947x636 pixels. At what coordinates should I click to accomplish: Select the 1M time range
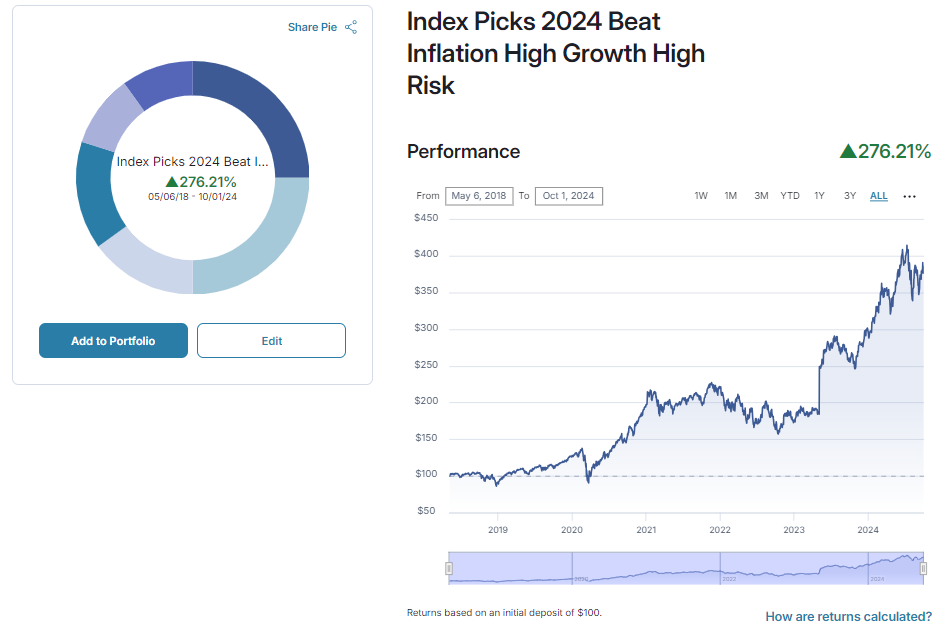[731, 196]
